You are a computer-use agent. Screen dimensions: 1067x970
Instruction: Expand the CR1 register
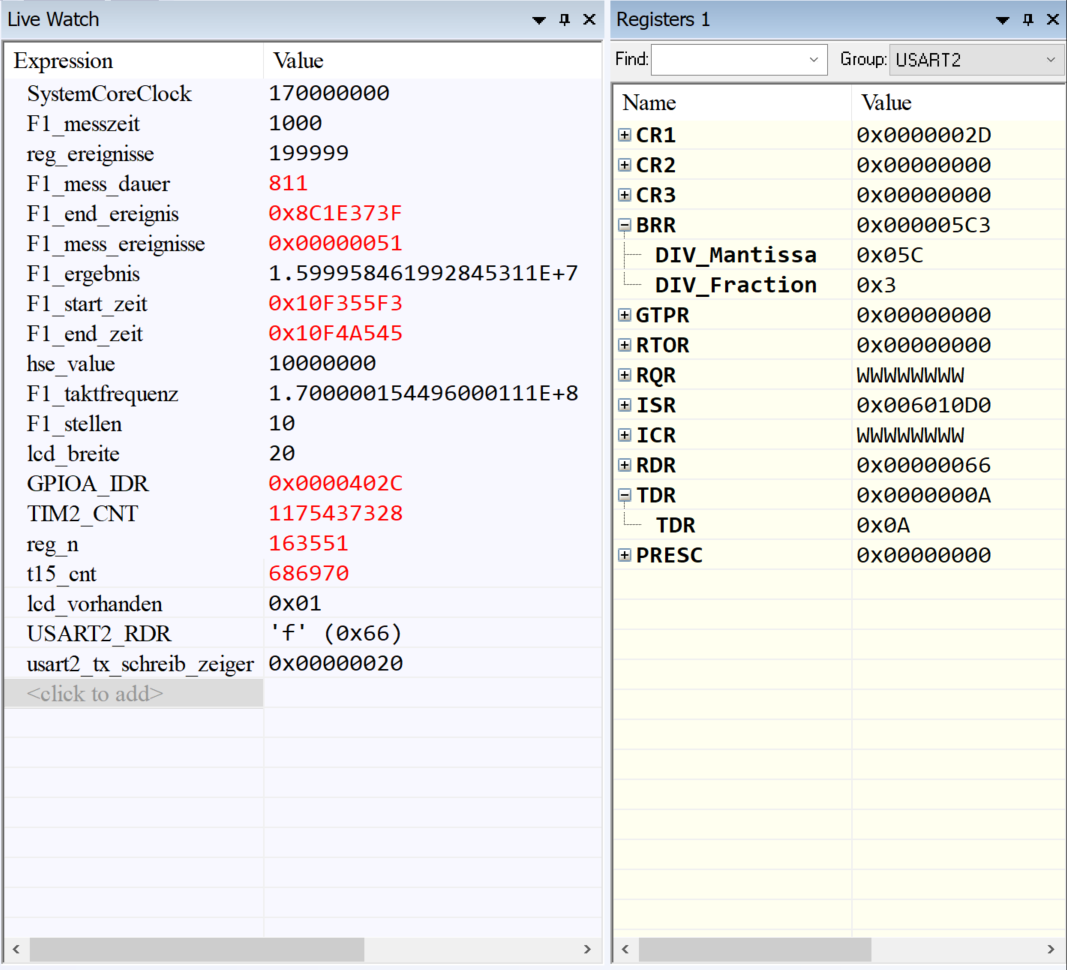(625, 135)
